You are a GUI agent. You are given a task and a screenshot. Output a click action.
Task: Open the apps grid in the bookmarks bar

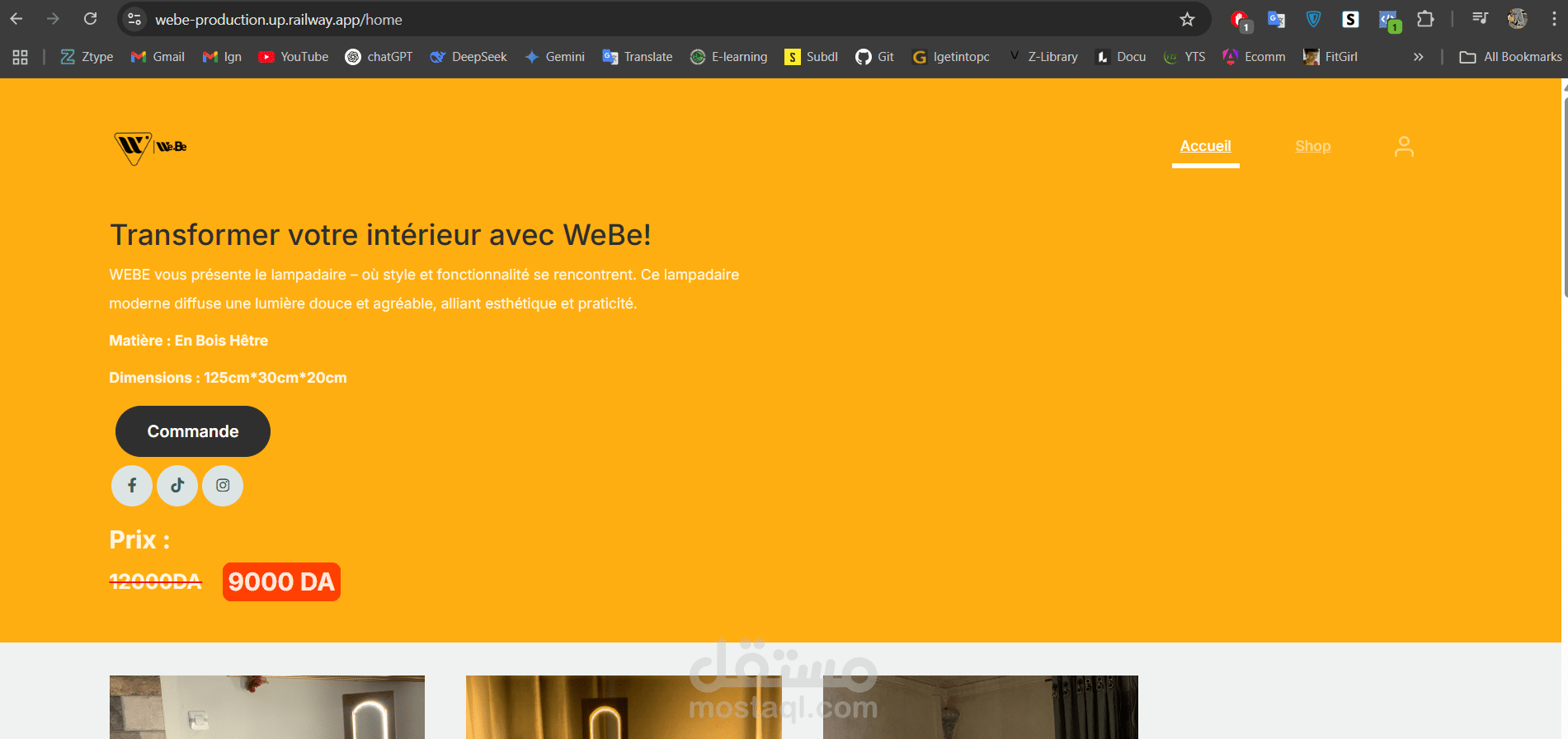[21, 57]
